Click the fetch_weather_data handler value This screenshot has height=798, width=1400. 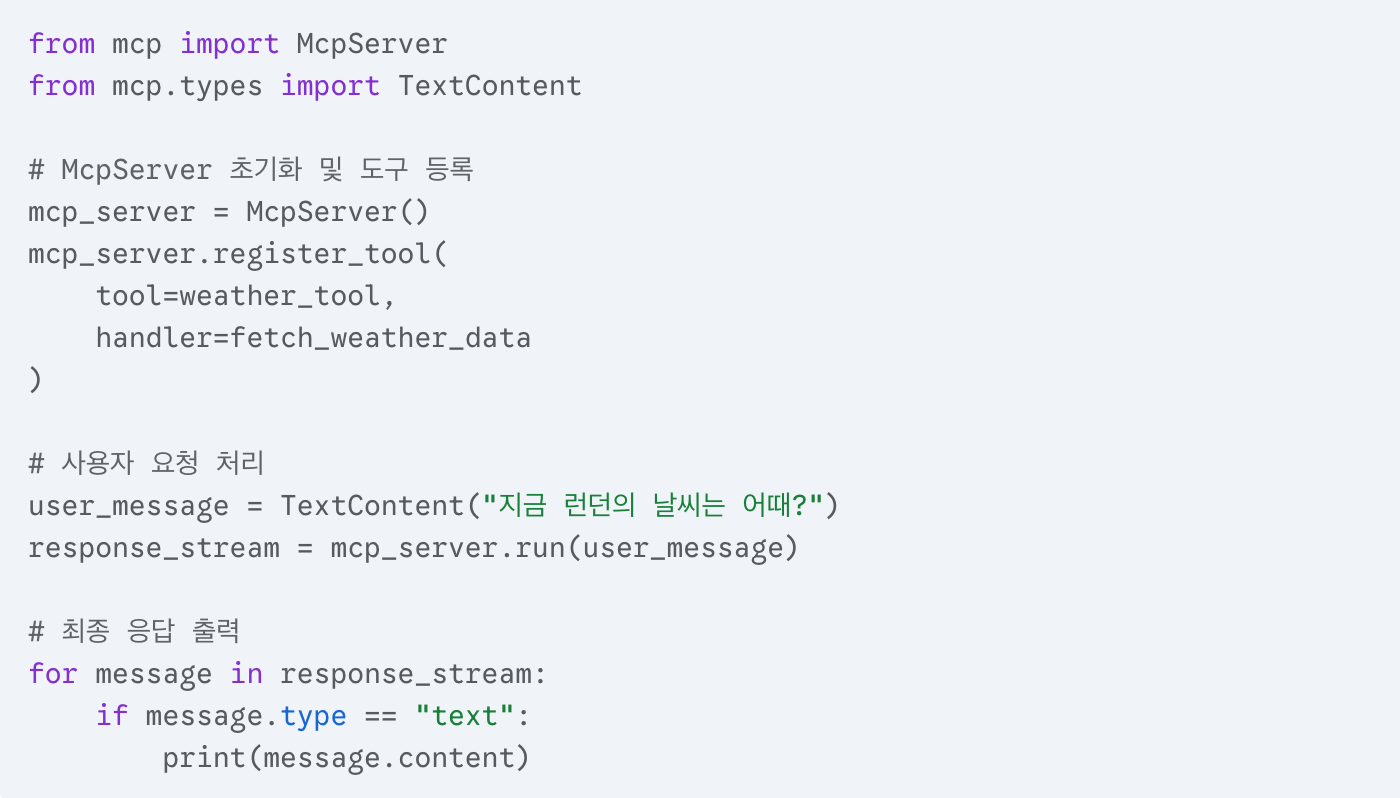pyautogui.click(x=380, y=338)
